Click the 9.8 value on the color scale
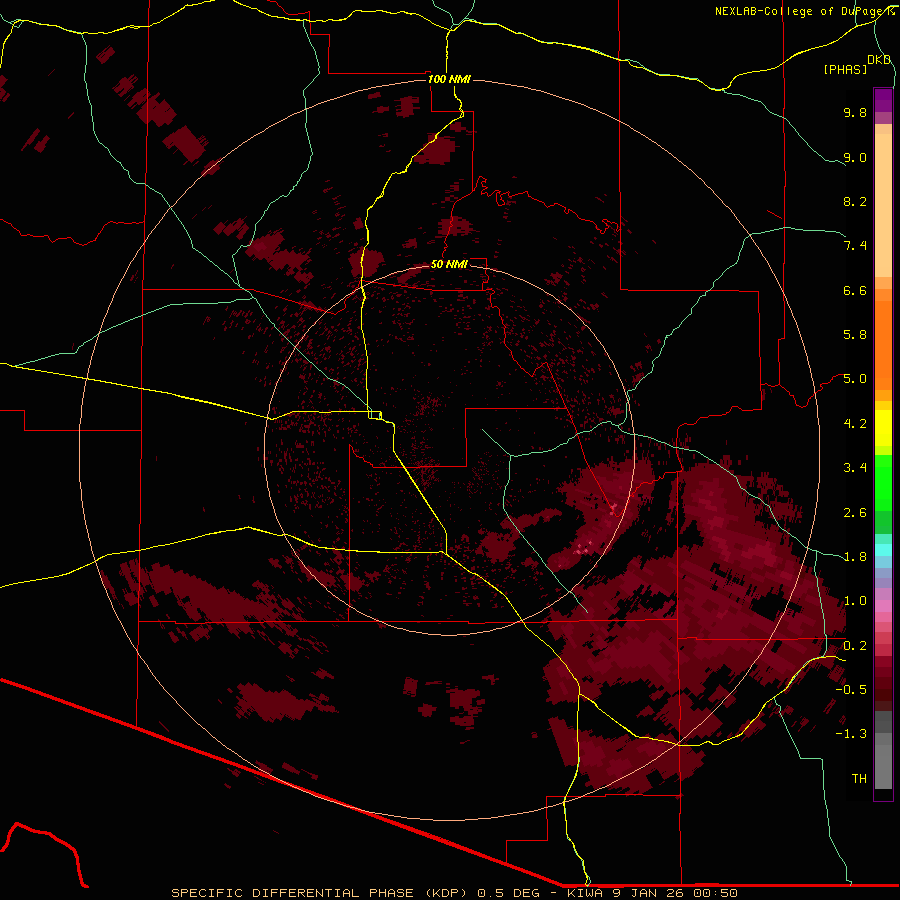Screen dimensions: 900x900 855,112
